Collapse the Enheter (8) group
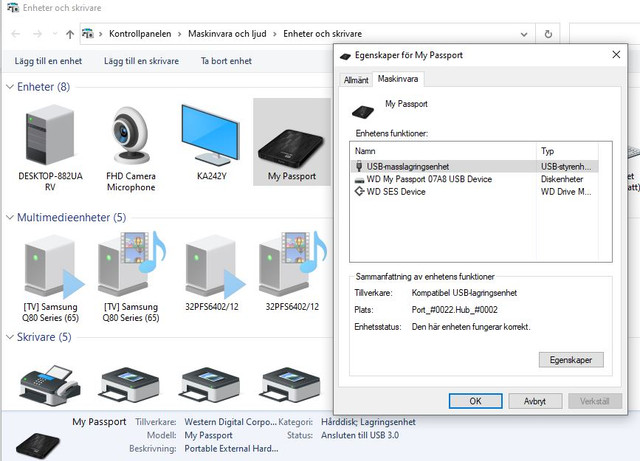The image size is (640, 461). point(10,87)
